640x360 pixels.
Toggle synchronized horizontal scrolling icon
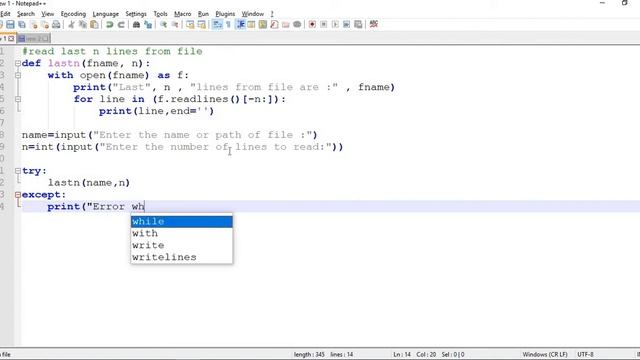click(x=202, y=24)
